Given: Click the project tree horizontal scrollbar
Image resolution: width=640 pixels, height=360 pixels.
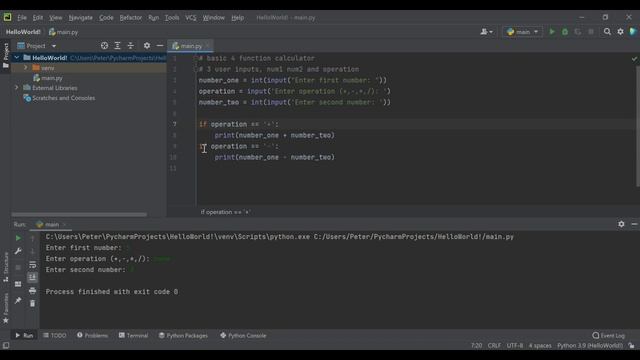Looking at the screenshot, I should point(79,214).
